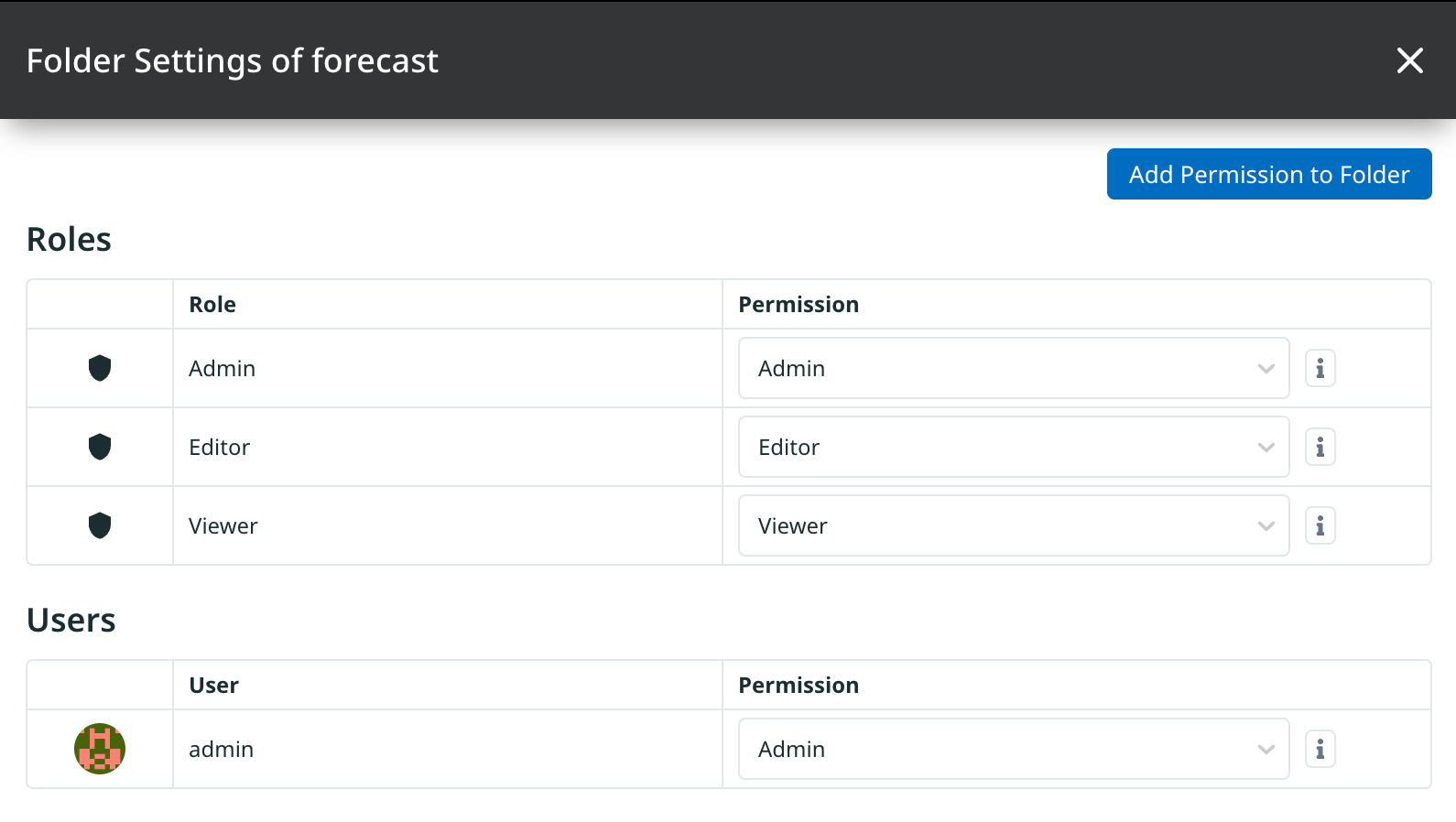Click the shield icon beside the Viewer role
Screen dimensions: 1456x822
point(100,525)
